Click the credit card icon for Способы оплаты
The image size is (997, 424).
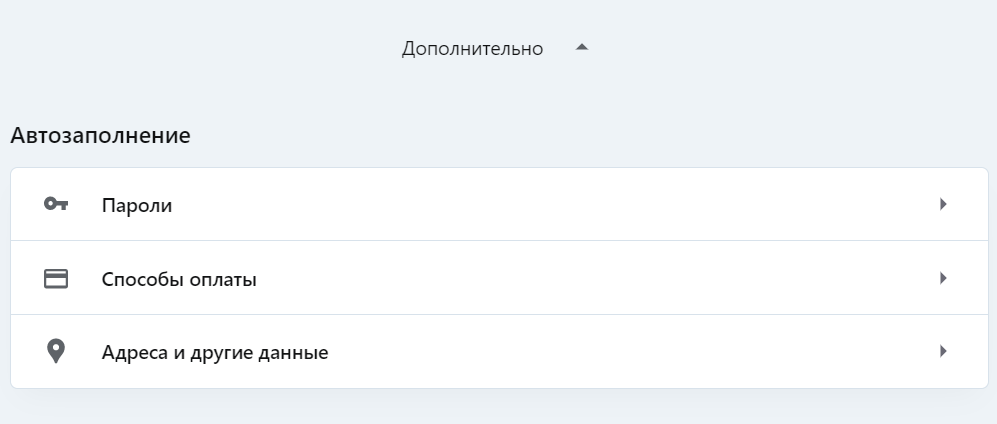pos(56,279)
